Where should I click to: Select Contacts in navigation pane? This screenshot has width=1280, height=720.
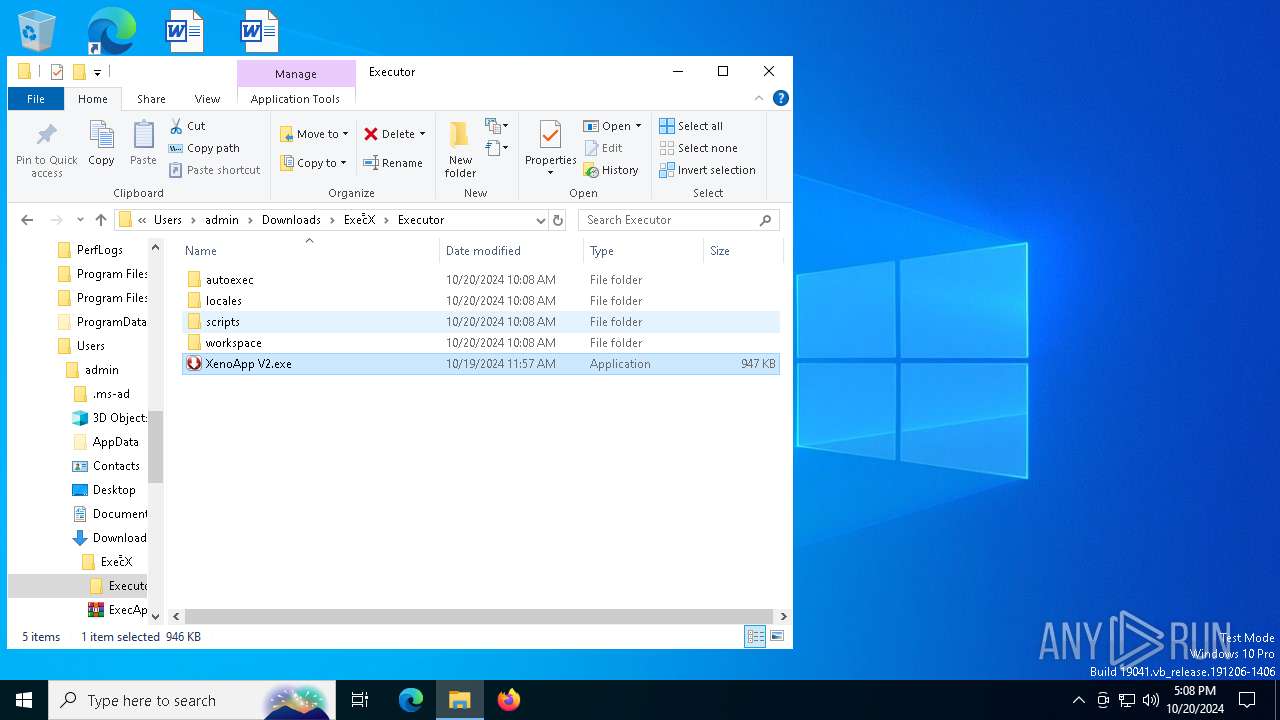pos(116,466)
